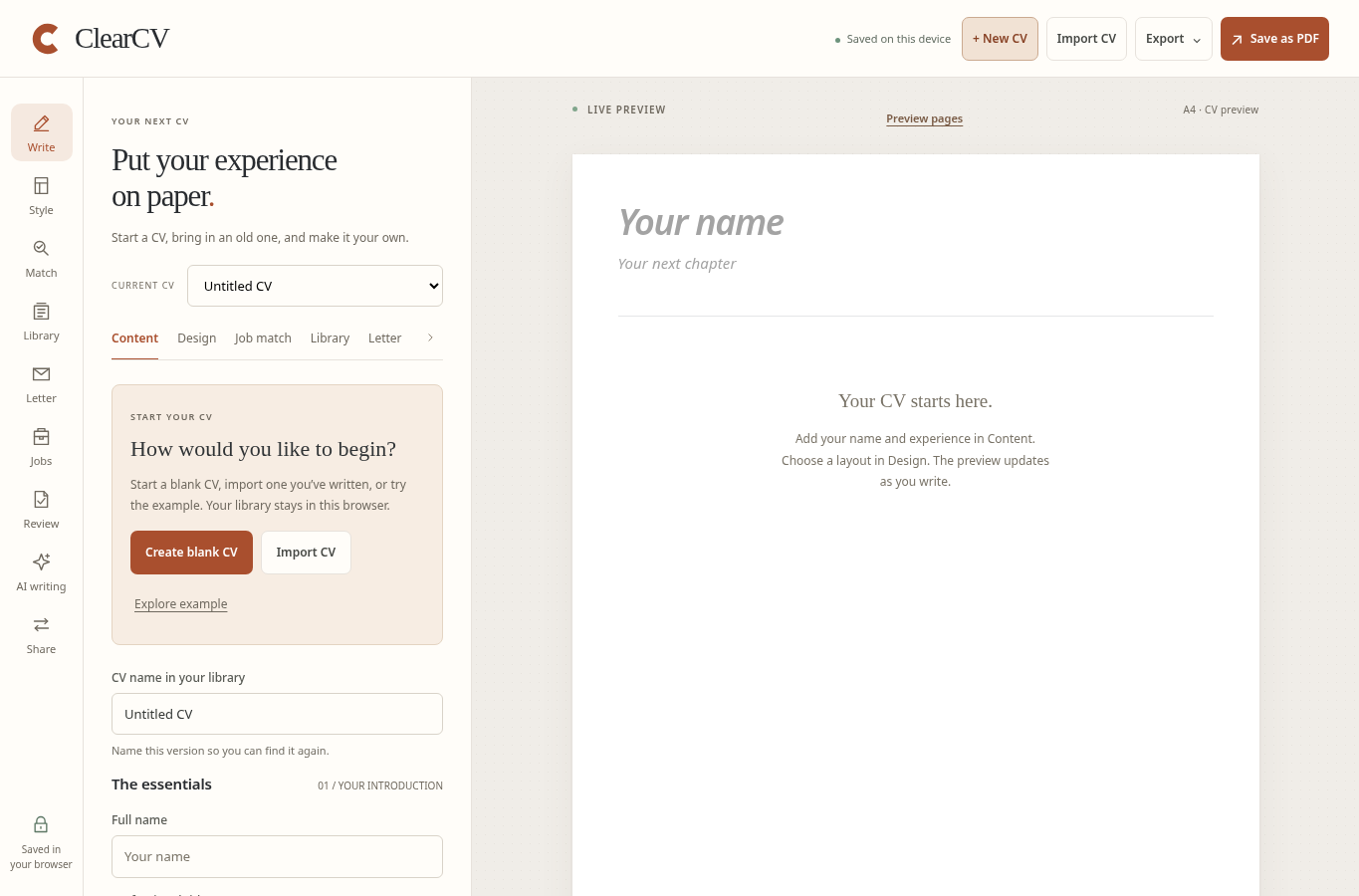The image size is (1359, 896).
Task: Open the Explore example link
Action: (181, 604)
